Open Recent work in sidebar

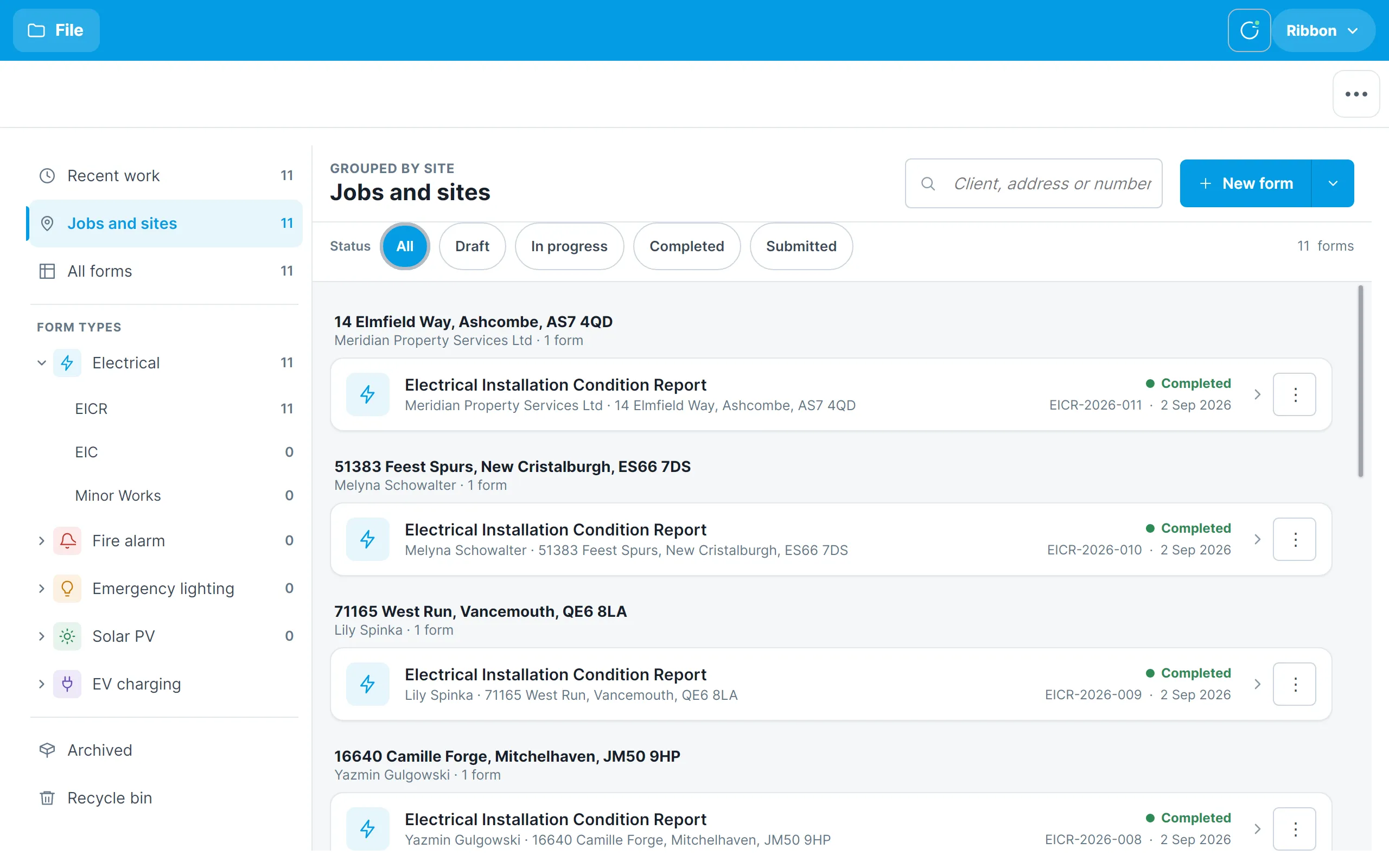[x=167, y=176]
